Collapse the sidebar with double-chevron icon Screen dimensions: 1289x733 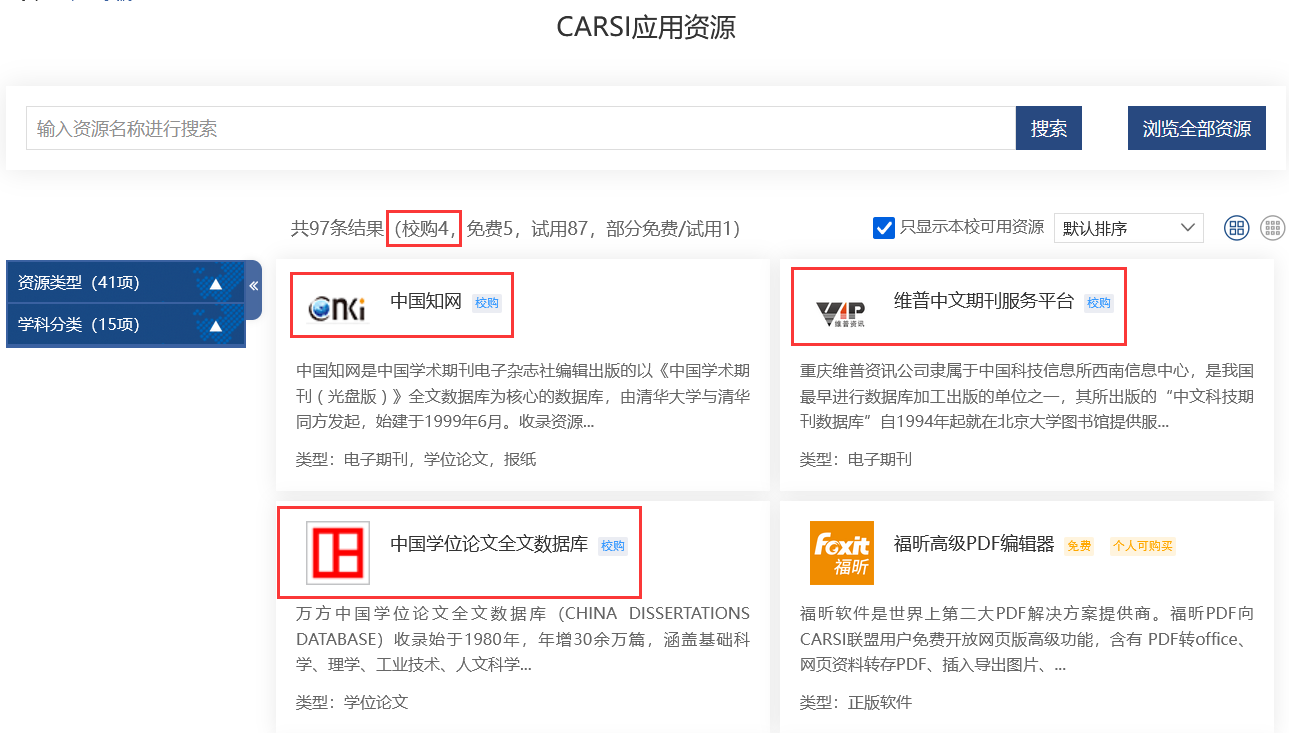click(x=254, y=286)
